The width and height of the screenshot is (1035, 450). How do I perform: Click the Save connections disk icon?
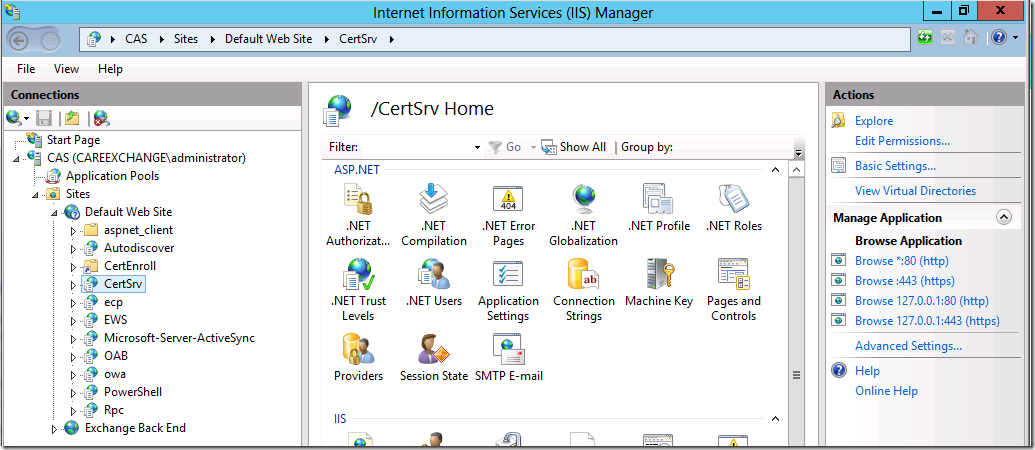click(x=44, y=119)
